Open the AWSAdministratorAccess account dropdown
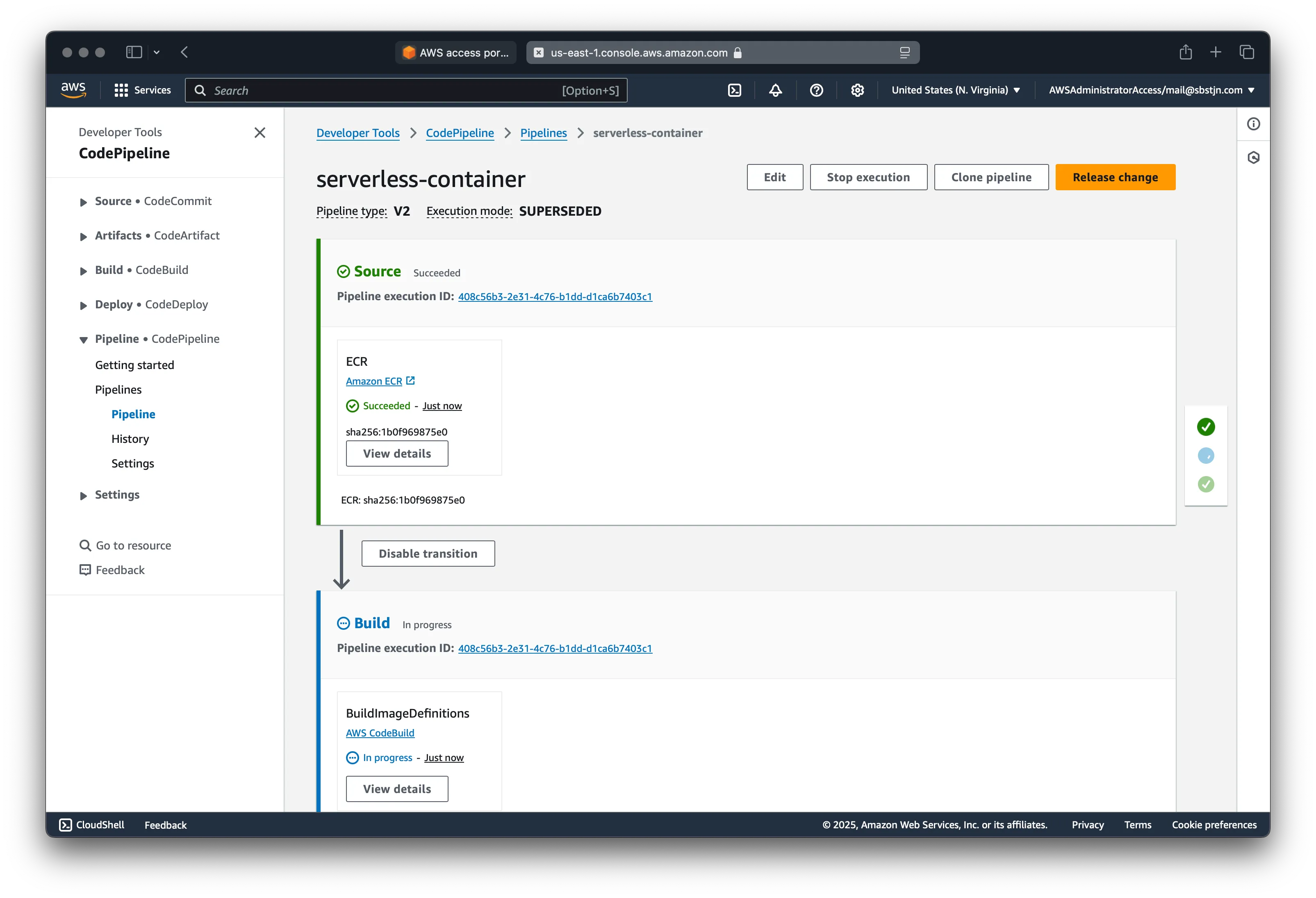This screenshot has height=898, width=1316. (1152, 90)
